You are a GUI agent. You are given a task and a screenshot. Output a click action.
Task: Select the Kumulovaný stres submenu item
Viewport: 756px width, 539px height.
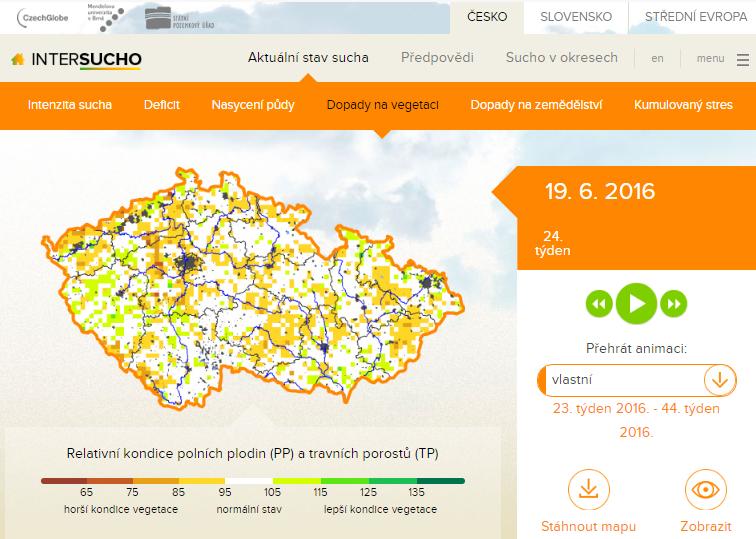683,105
